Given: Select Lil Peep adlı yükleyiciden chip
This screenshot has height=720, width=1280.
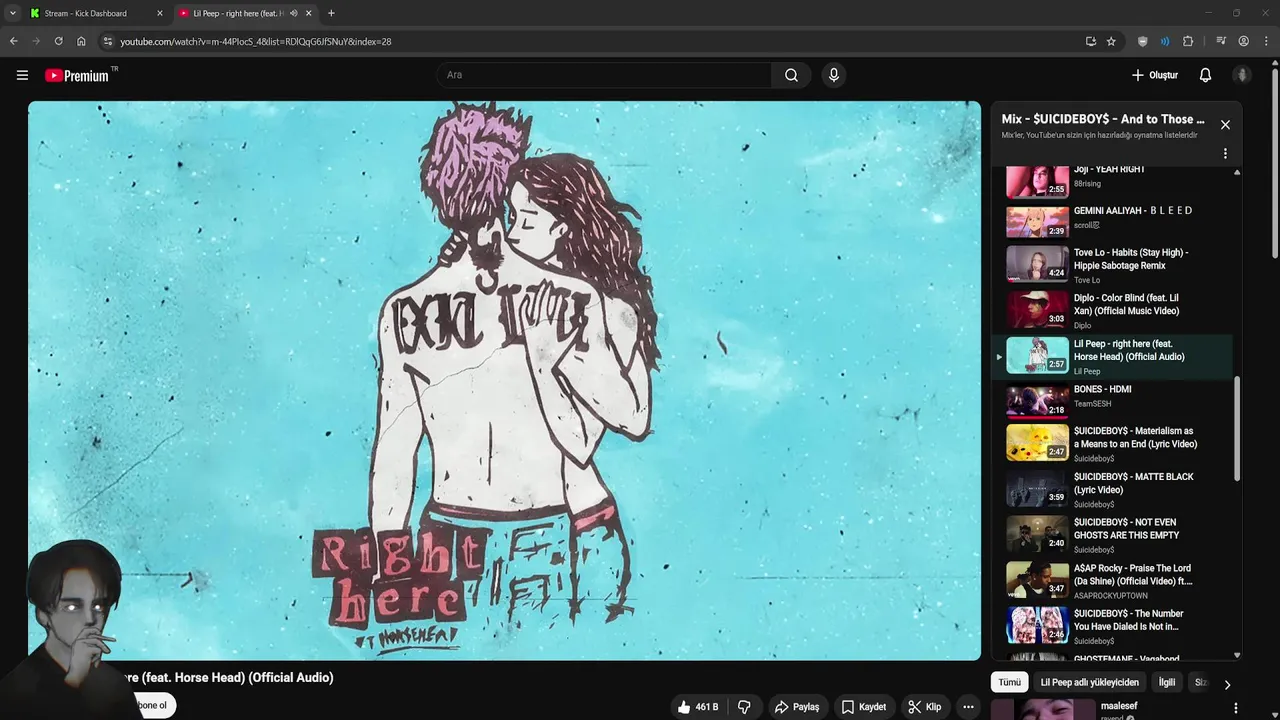Looking at the screenshot, I should pyautogui.click(x=1089, y=682).
